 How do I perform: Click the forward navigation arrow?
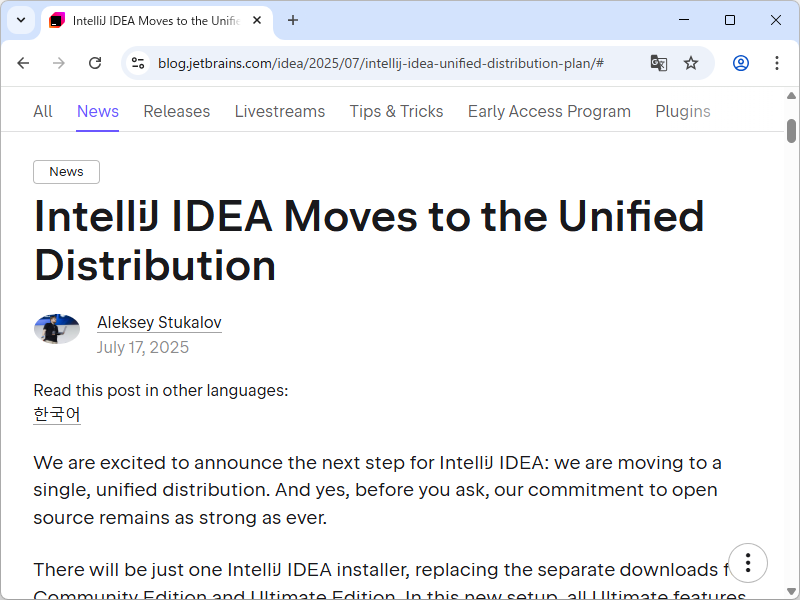[x=59, y=63]
